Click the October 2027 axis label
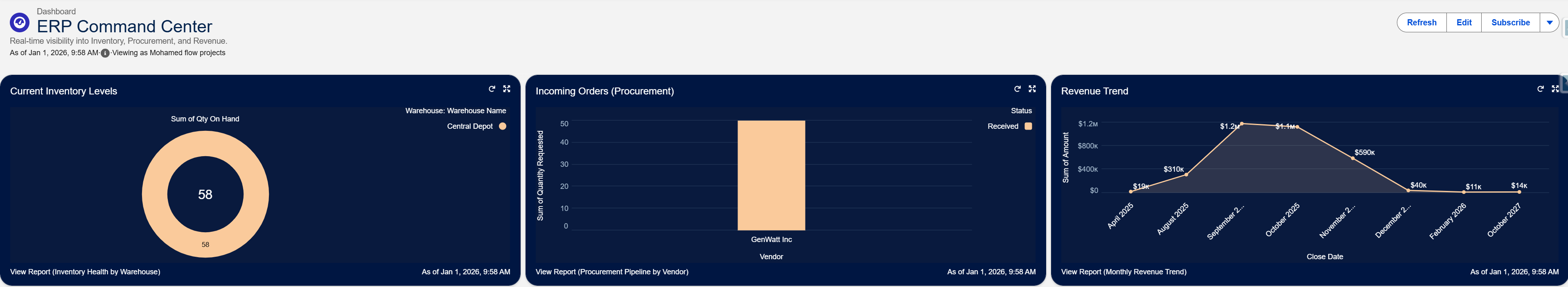 pyautogui.click(x=1503, y=220)
